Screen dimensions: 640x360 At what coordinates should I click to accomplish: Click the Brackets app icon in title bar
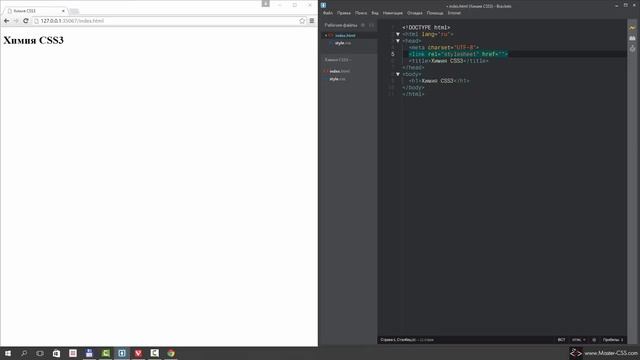(x=323, y=5)
